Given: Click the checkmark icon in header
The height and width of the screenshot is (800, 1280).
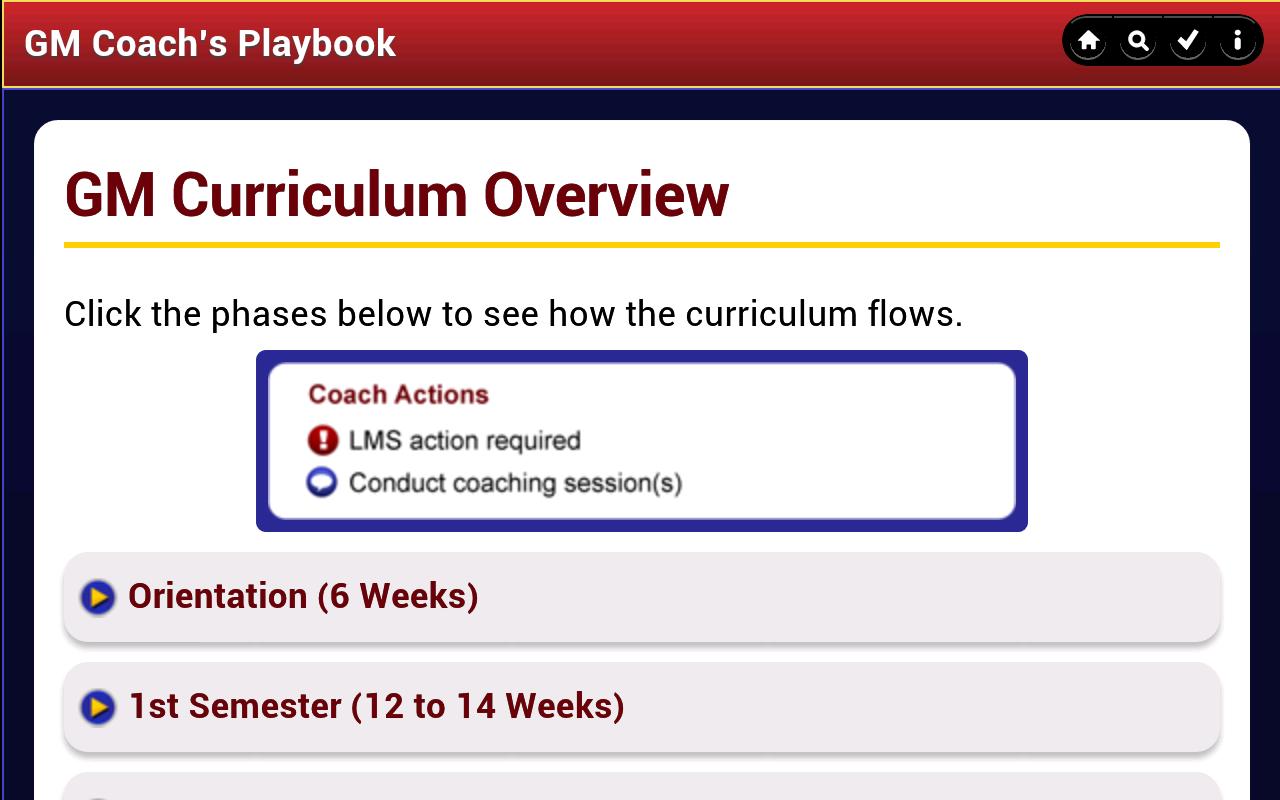Looking at the screenshot, I should pyautogui.click(x=1187, y=41).
